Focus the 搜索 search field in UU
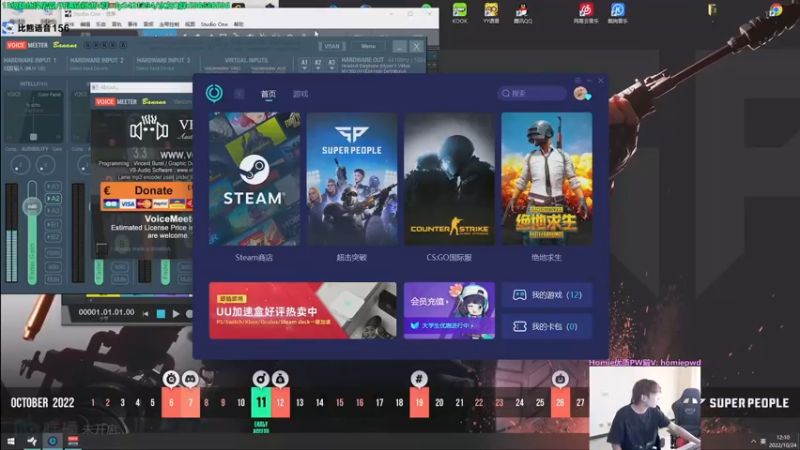Screen dimensions: 800x450 532,93
